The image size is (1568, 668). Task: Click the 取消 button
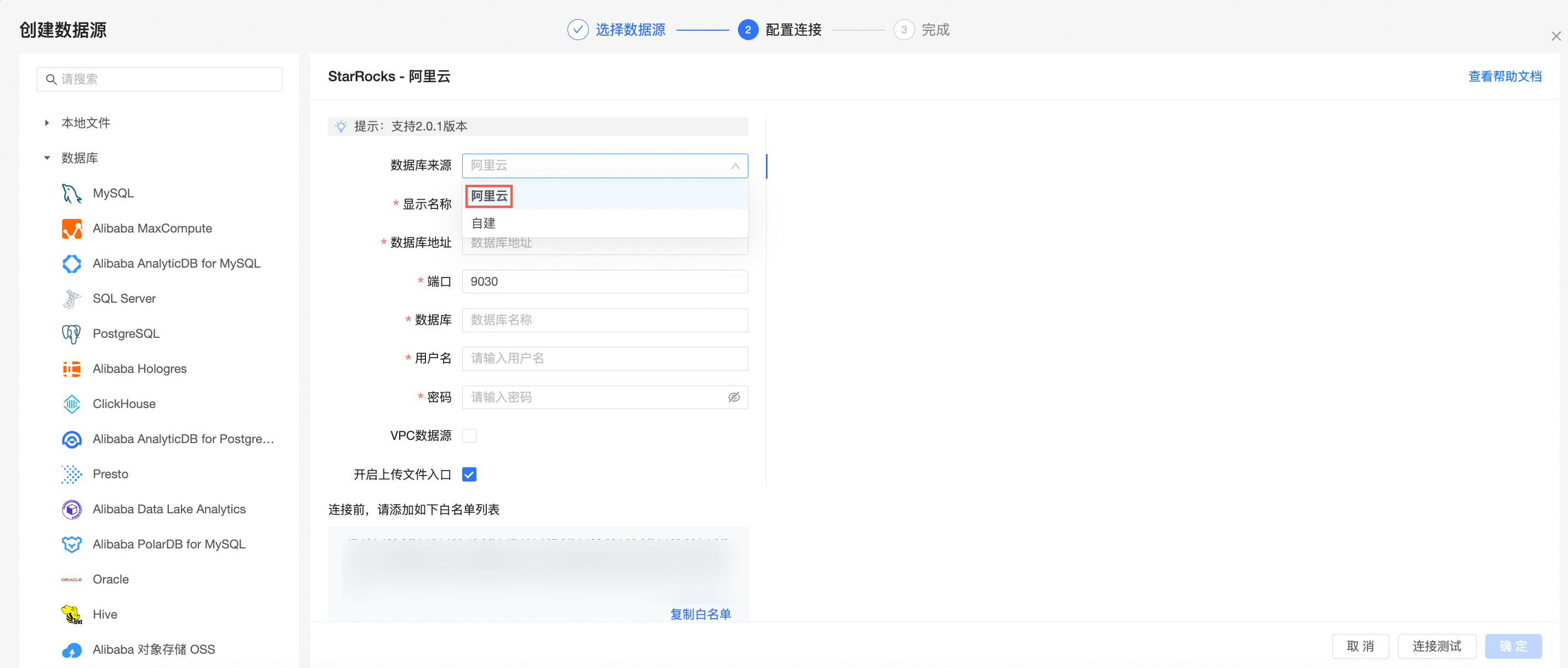pyautogui.click(x=1360, y=647)
